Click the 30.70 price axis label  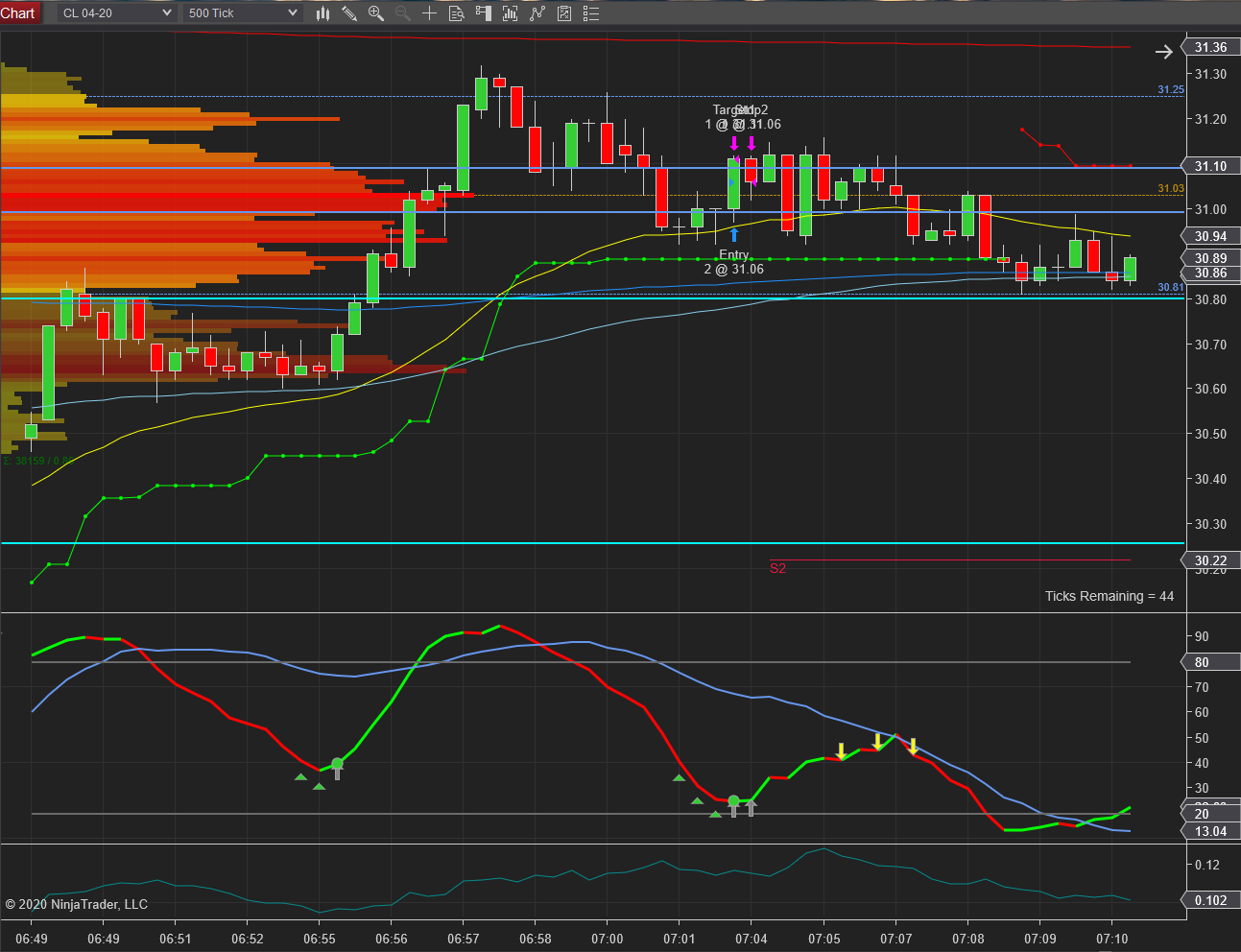tap(1210, 344)
